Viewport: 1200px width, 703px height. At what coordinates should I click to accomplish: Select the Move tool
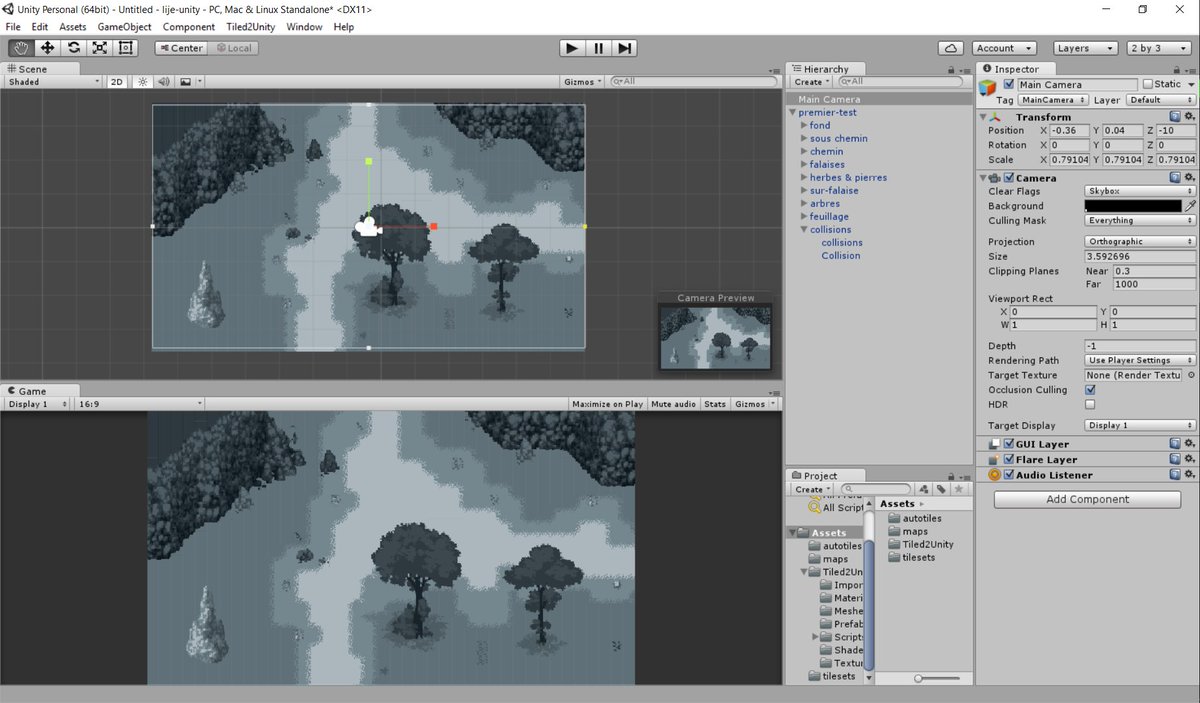[47, 47]
